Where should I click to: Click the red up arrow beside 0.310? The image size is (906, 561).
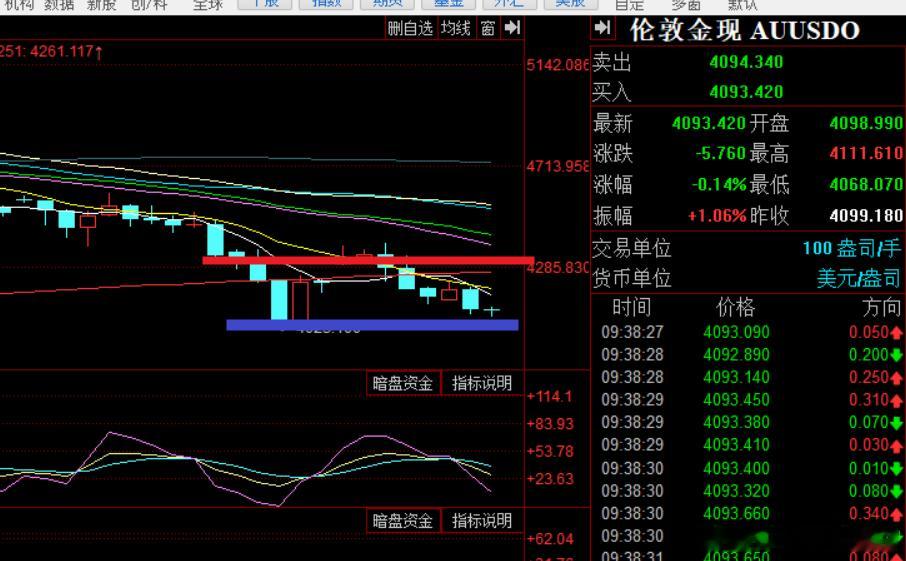(897, 400)
